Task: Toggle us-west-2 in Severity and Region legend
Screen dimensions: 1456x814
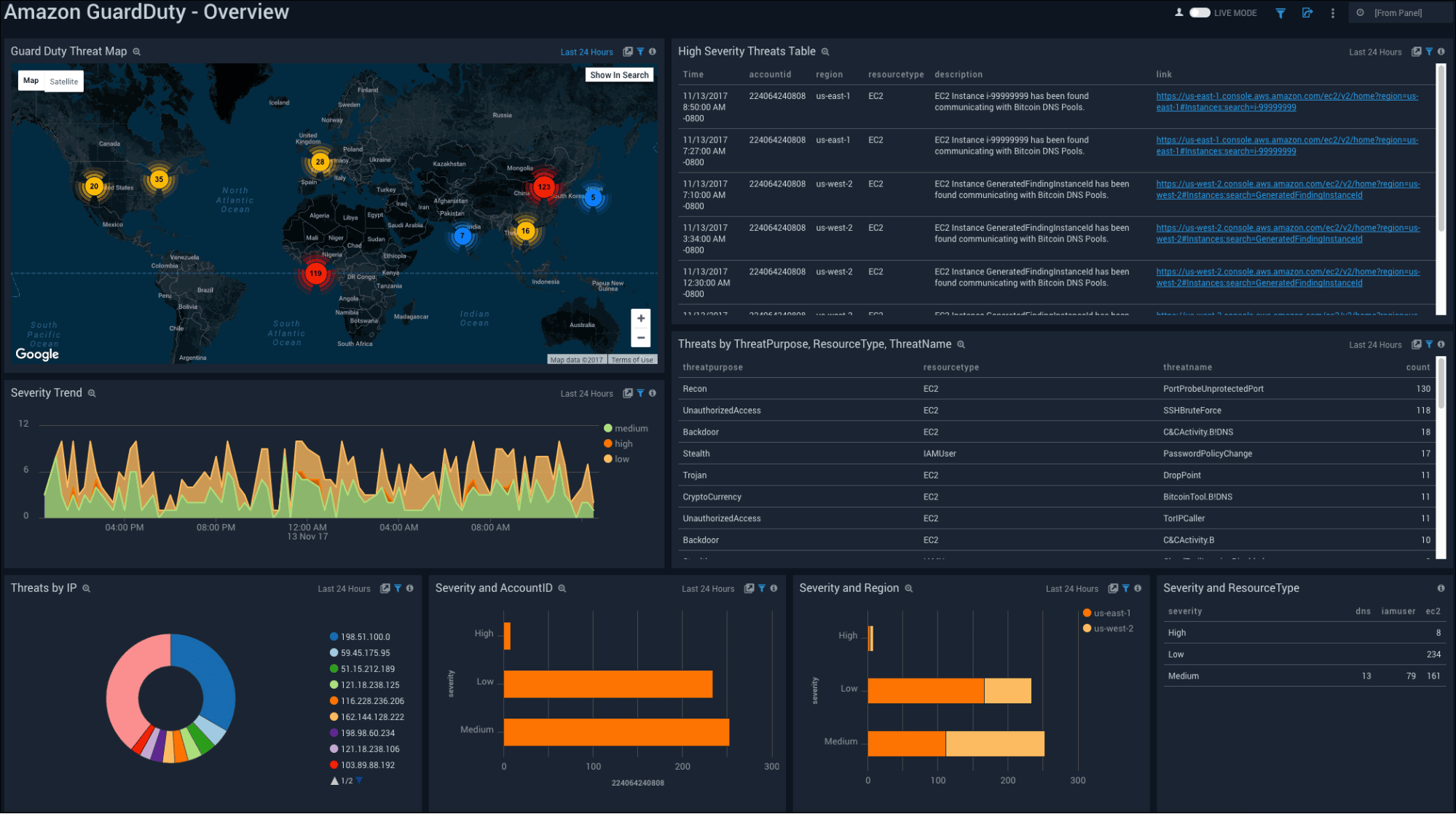Action: pos(1108,628)
